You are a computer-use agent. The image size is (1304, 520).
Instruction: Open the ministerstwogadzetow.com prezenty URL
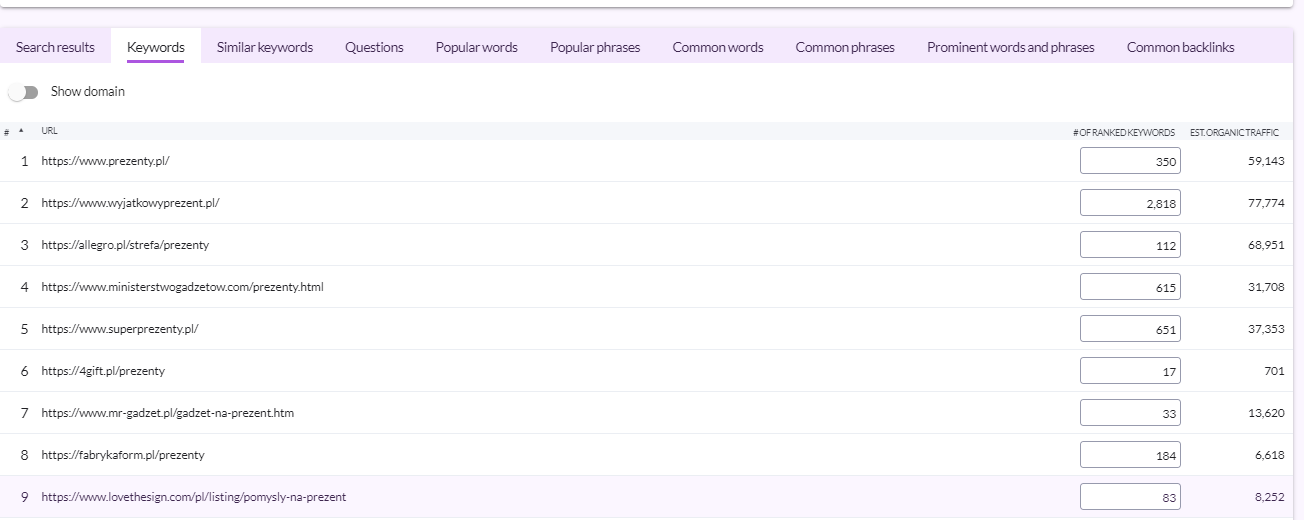pos(182,287)
